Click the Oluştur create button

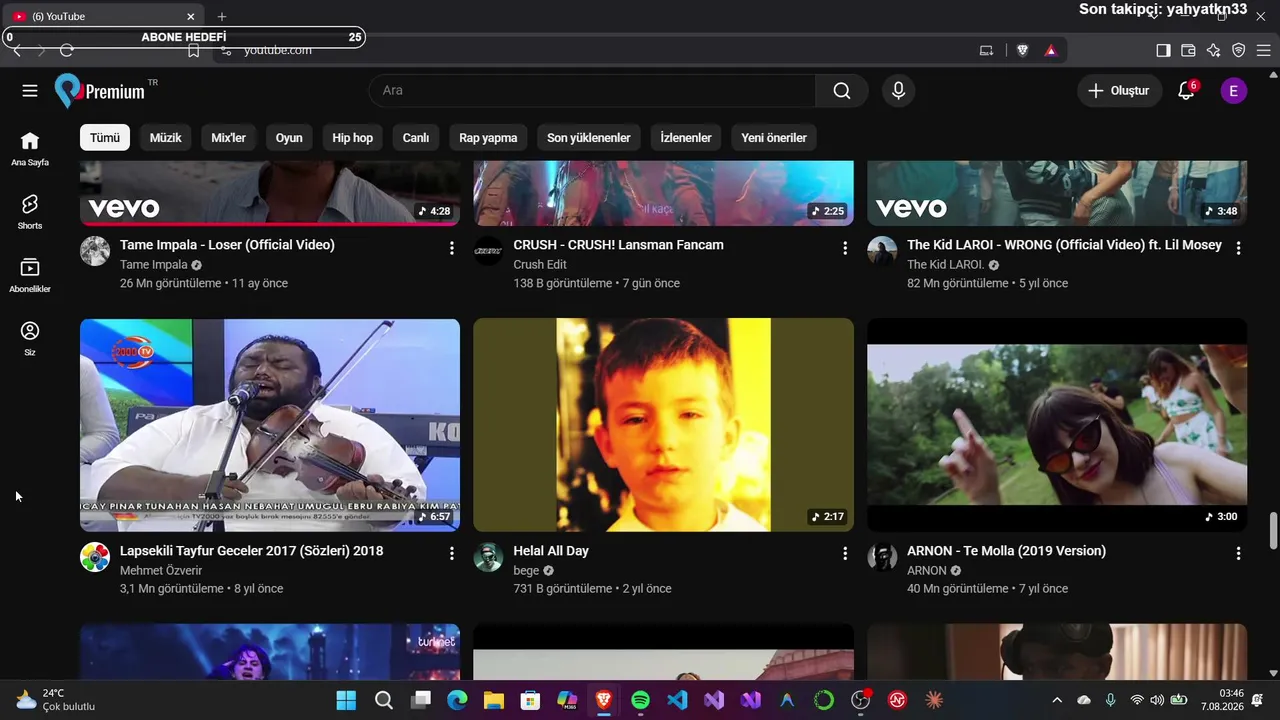[x=1120, y=91]
